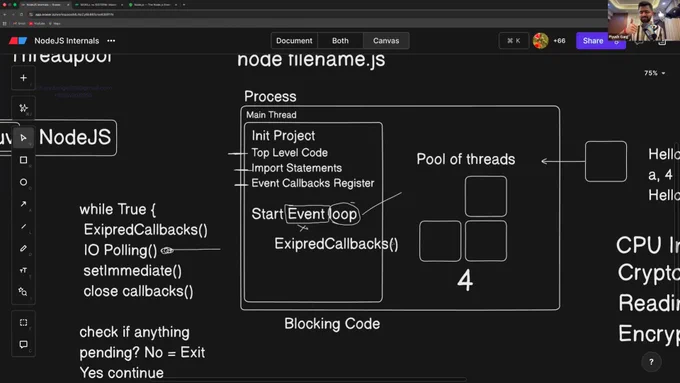Select the frame tool in toolbar

23,322
